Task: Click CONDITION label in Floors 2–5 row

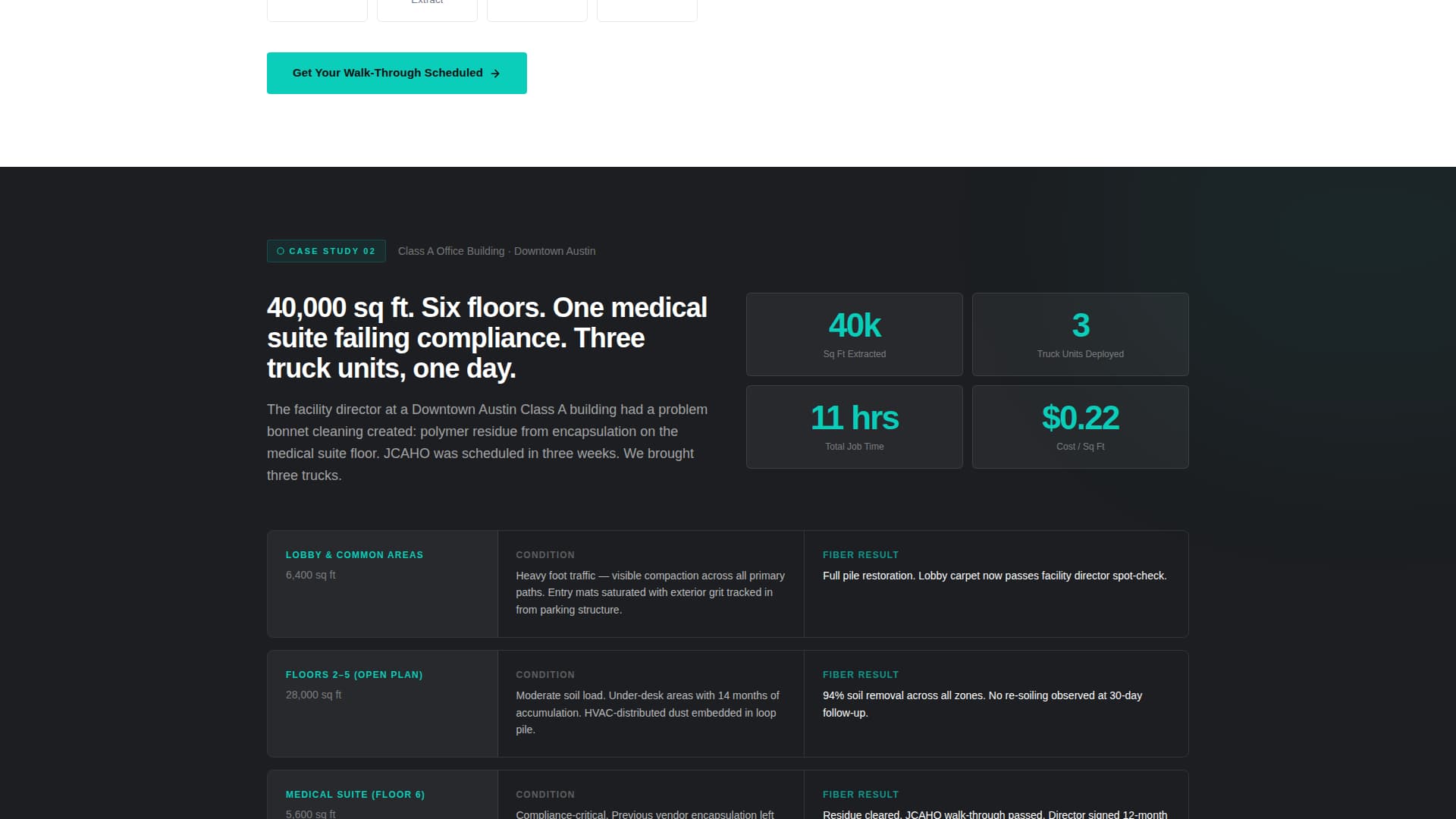Action: pyautogui.click(x=545, y=675)
